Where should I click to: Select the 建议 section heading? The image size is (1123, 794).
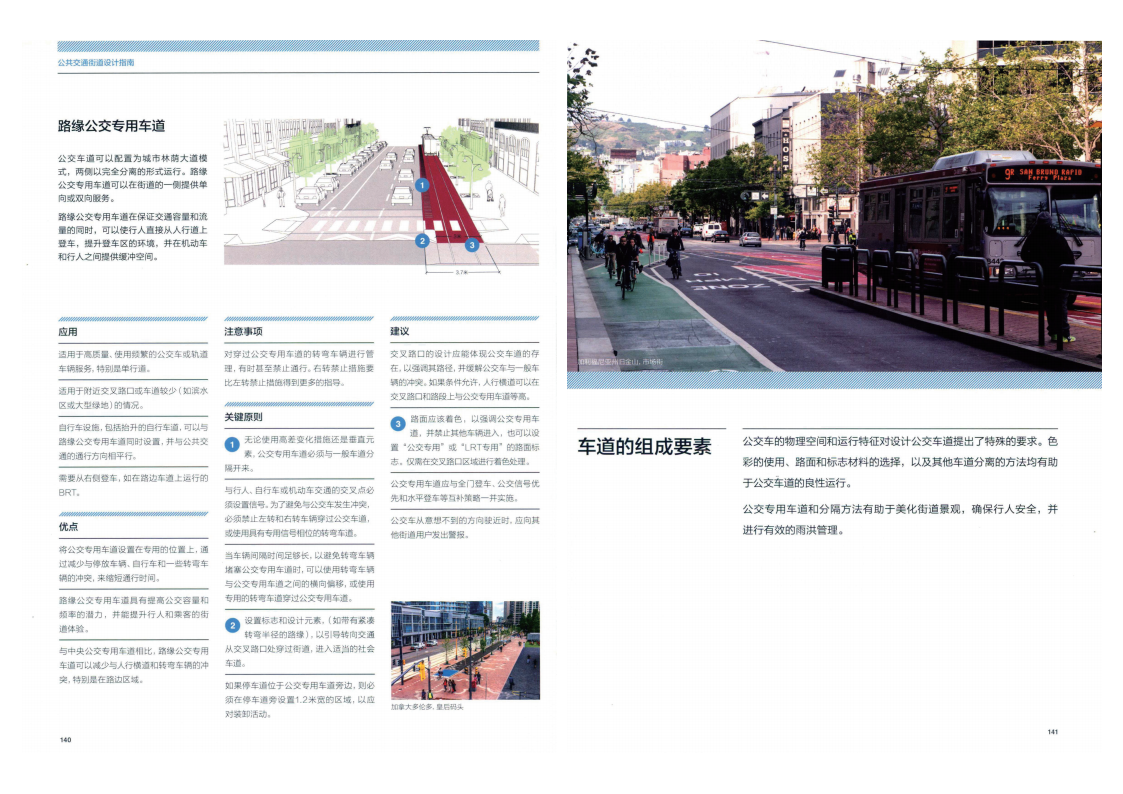pos(400,332)
